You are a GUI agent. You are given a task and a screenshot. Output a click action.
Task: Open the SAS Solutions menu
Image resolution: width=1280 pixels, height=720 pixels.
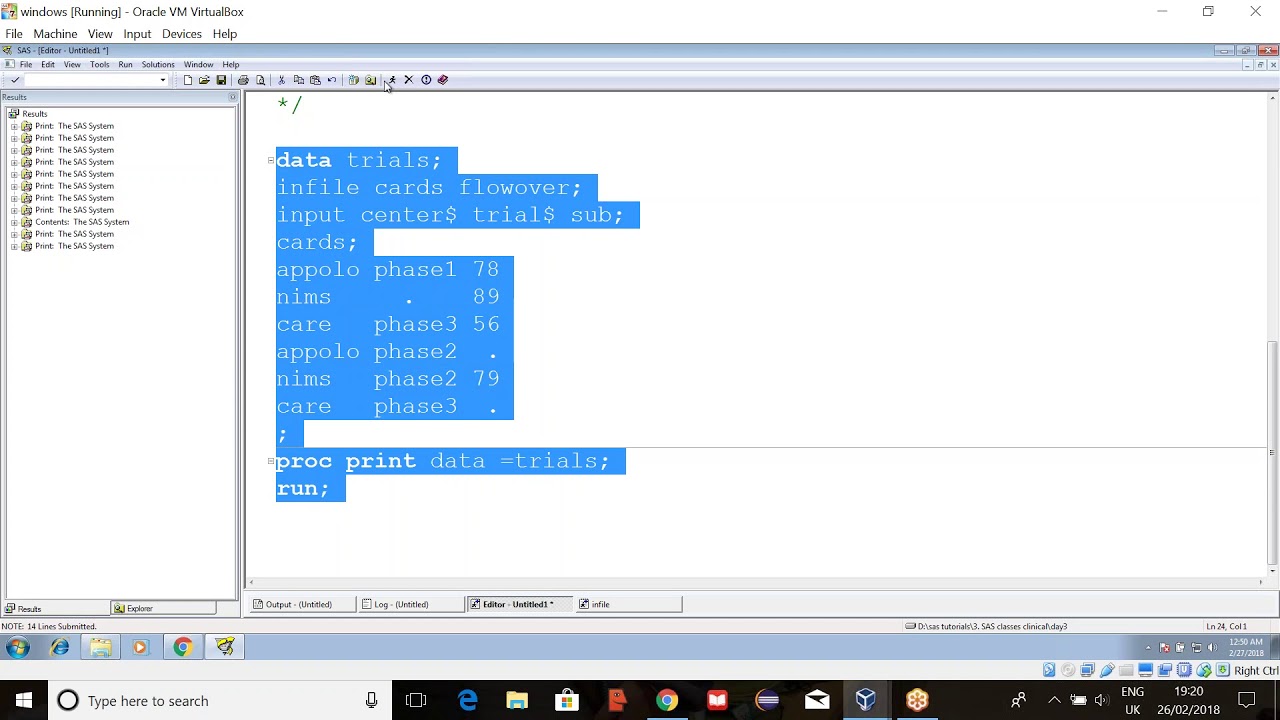click(x=158, y=64)
